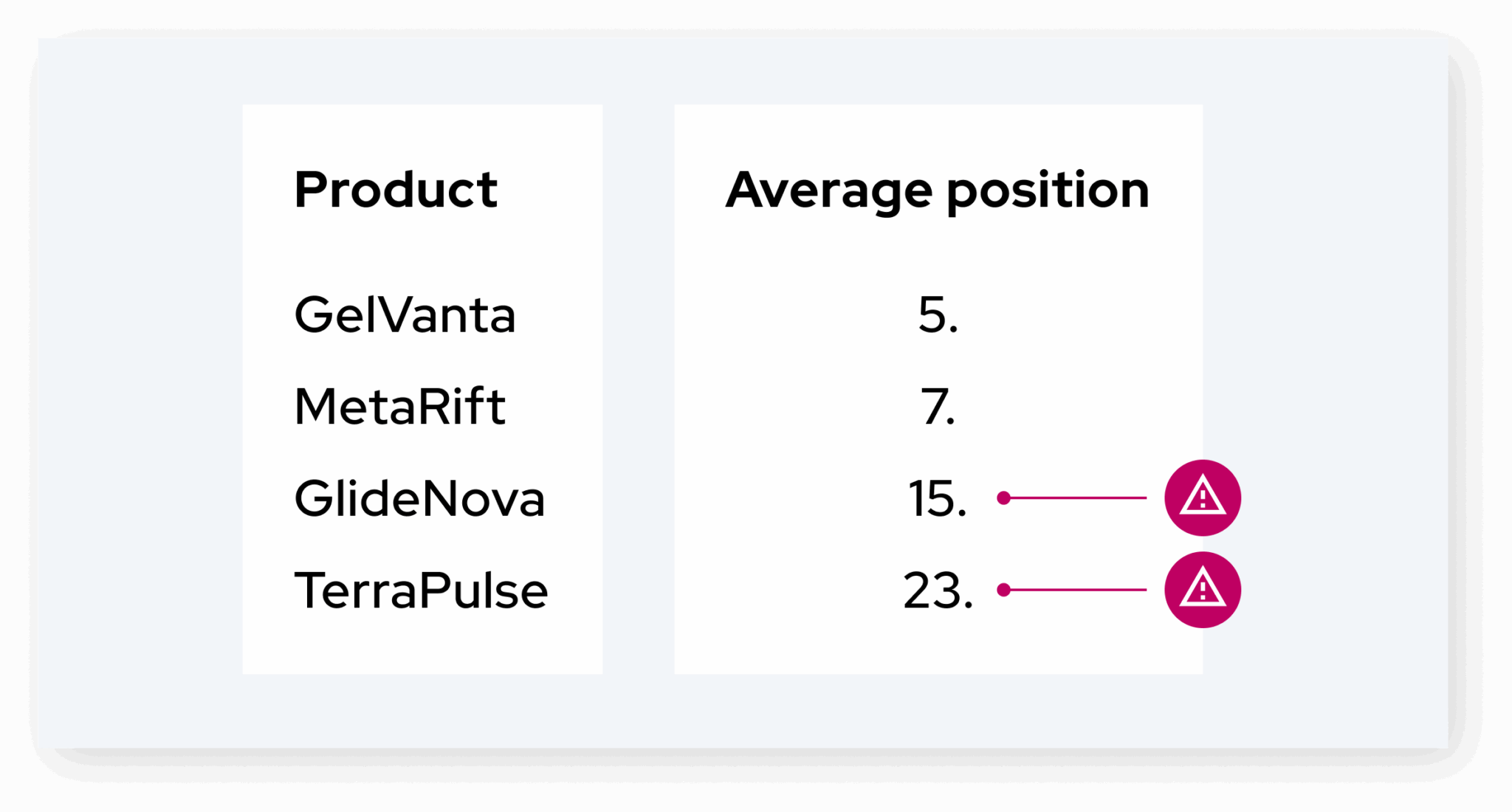
Task: Click the light background below the cards
Action: [738, 712]
